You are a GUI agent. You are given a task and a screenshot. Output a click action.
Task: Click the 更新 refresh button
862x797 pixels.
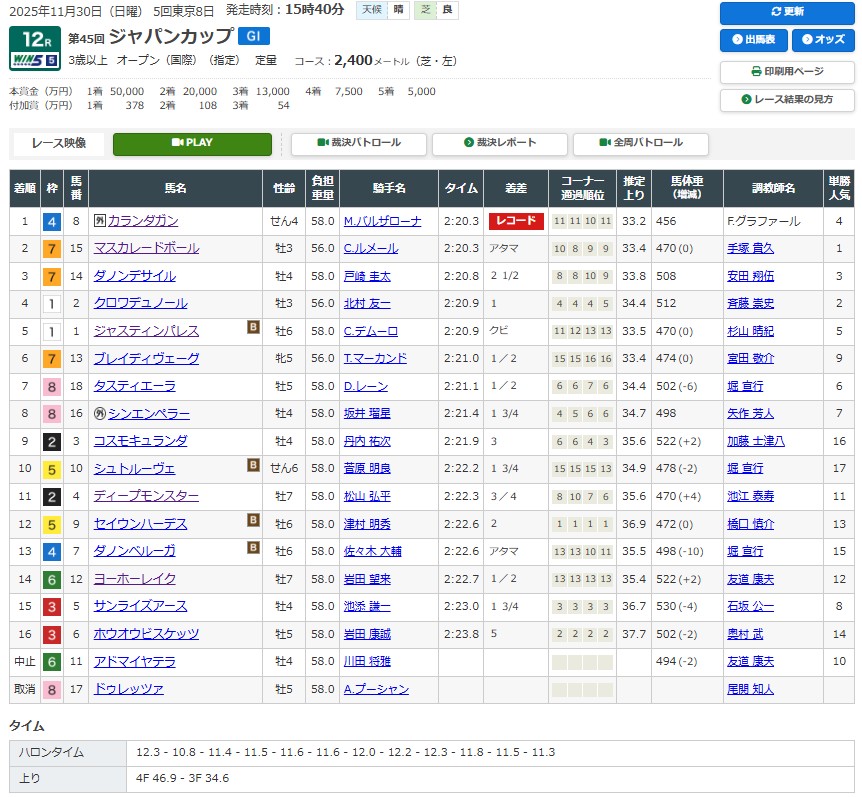[787, 12]
